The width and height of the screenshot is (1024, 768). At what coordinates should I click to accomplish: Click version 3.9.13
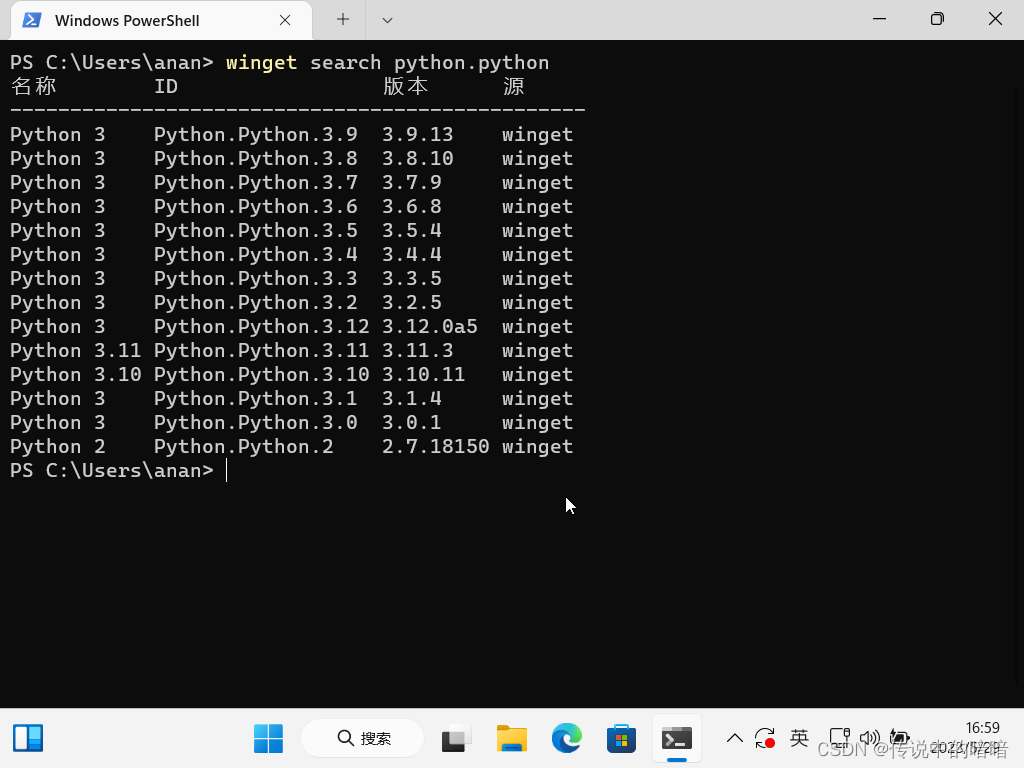point(417,135)
